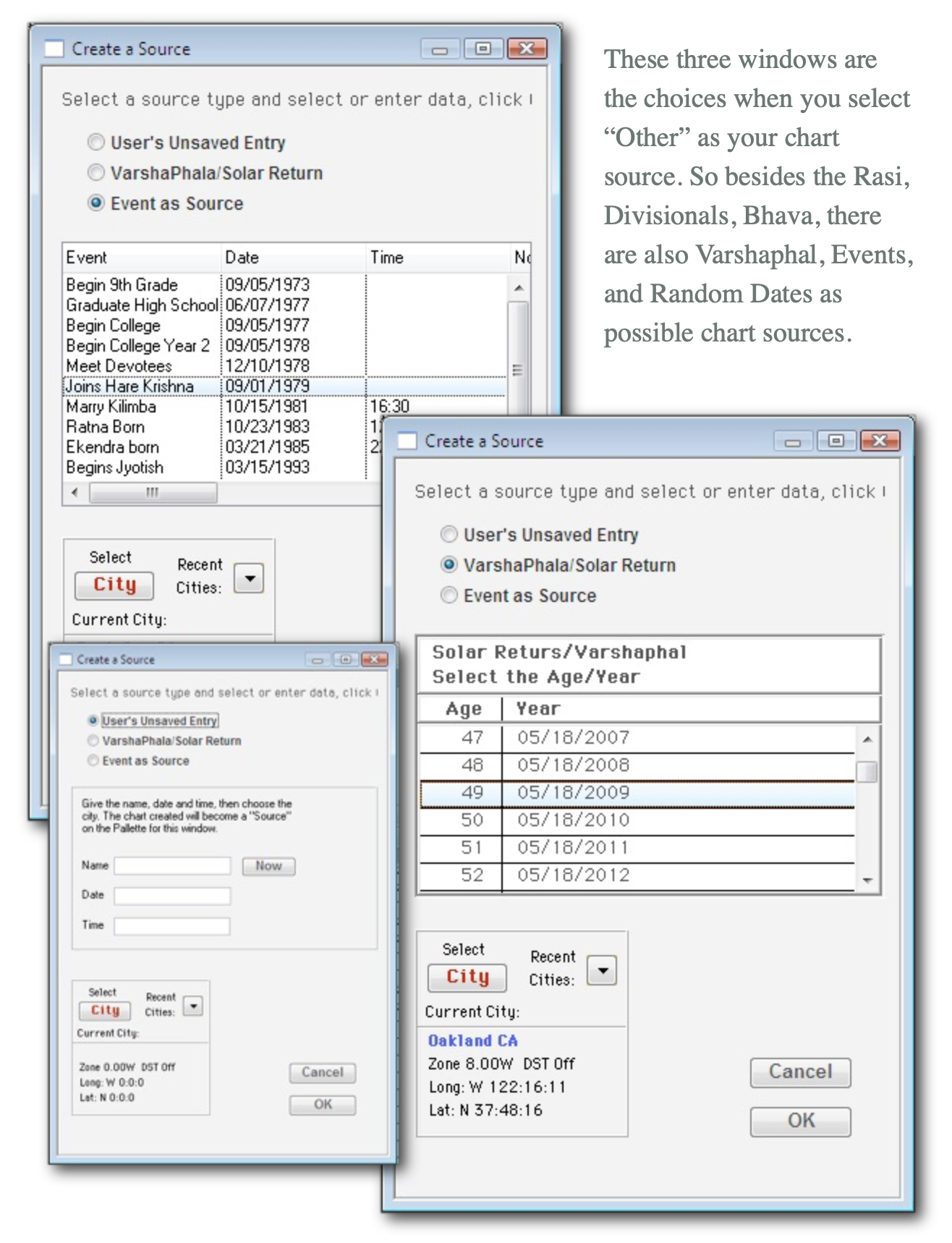Click the "Age" column header

click(x=463, y=709)
